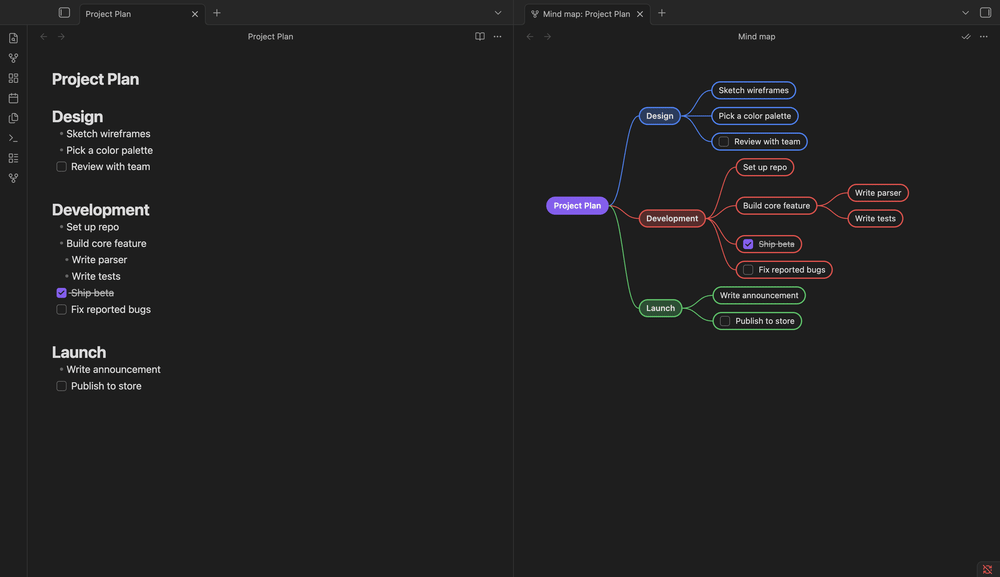This screenshot has width=1000, height=577.
Task: Tick 'Review with team' checkbox in mind map node
Action: coord(724,142)
